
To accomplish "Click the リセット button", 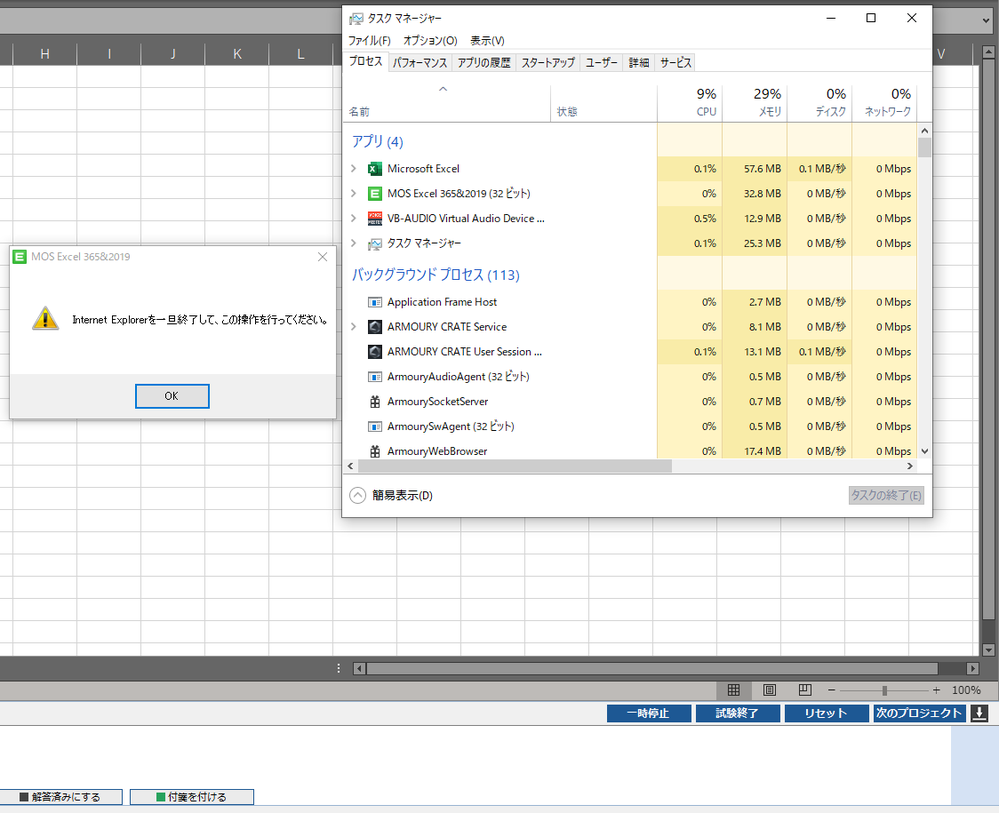I will click(x=826, y=713).
